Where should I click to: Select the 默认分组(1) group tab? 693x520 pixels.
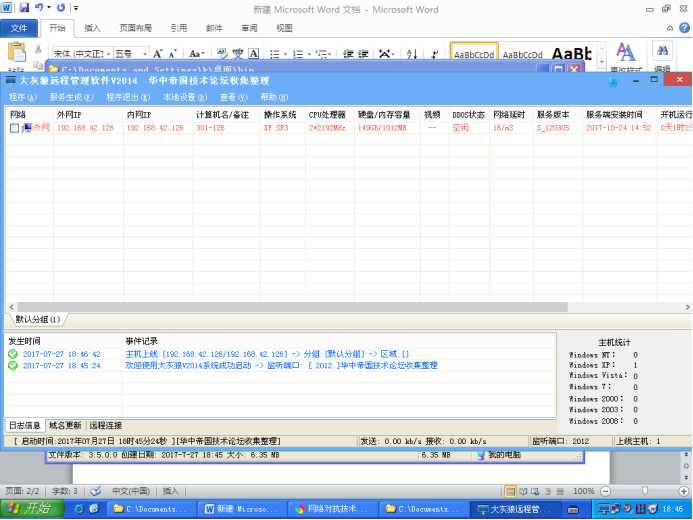[38, 319]
